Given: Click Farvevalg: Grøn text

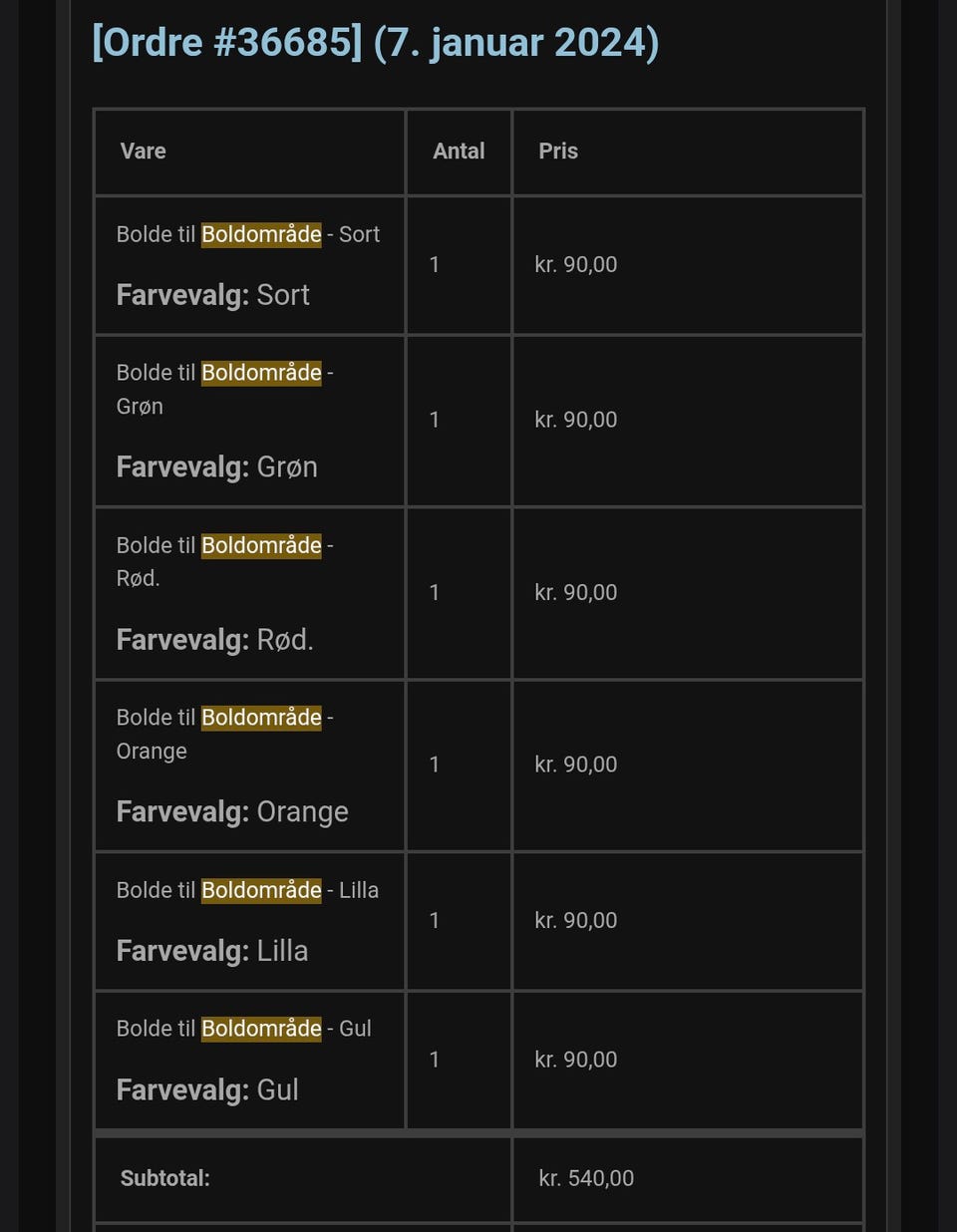Looking at the screenshot, I should 216,467.
